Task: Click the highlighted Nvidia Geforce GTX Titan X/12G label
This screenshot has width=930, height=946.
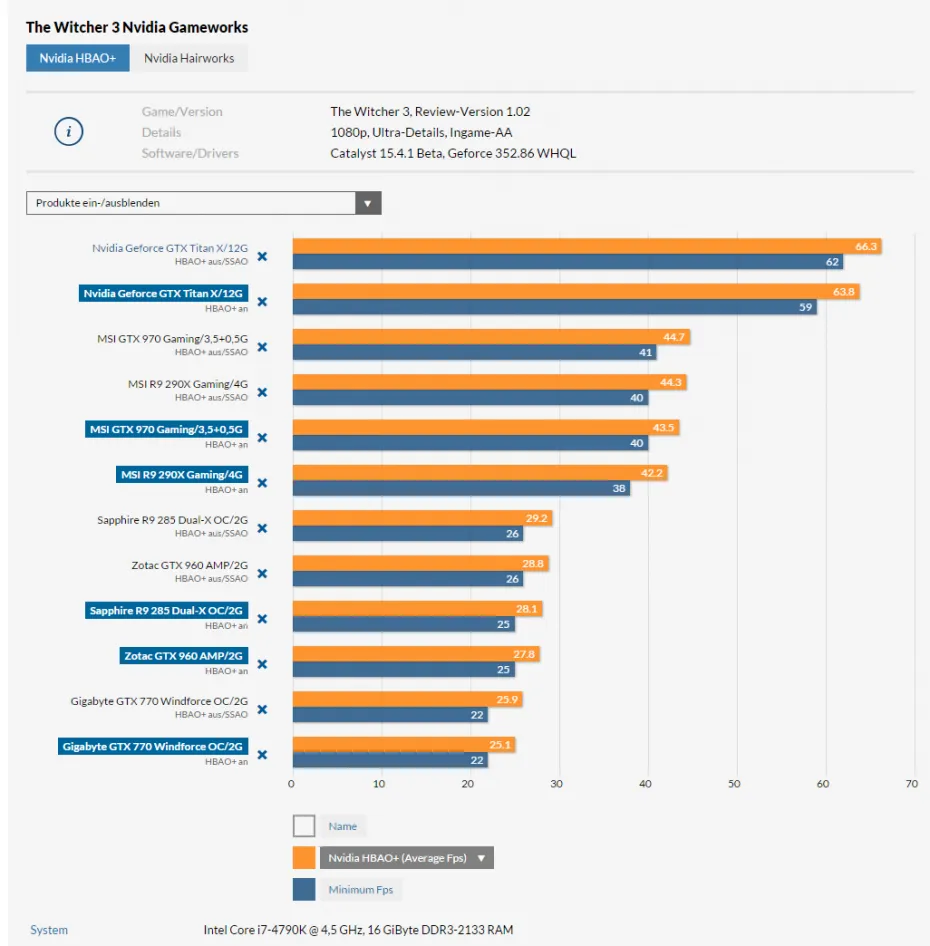Action: [x=163, y=294]
